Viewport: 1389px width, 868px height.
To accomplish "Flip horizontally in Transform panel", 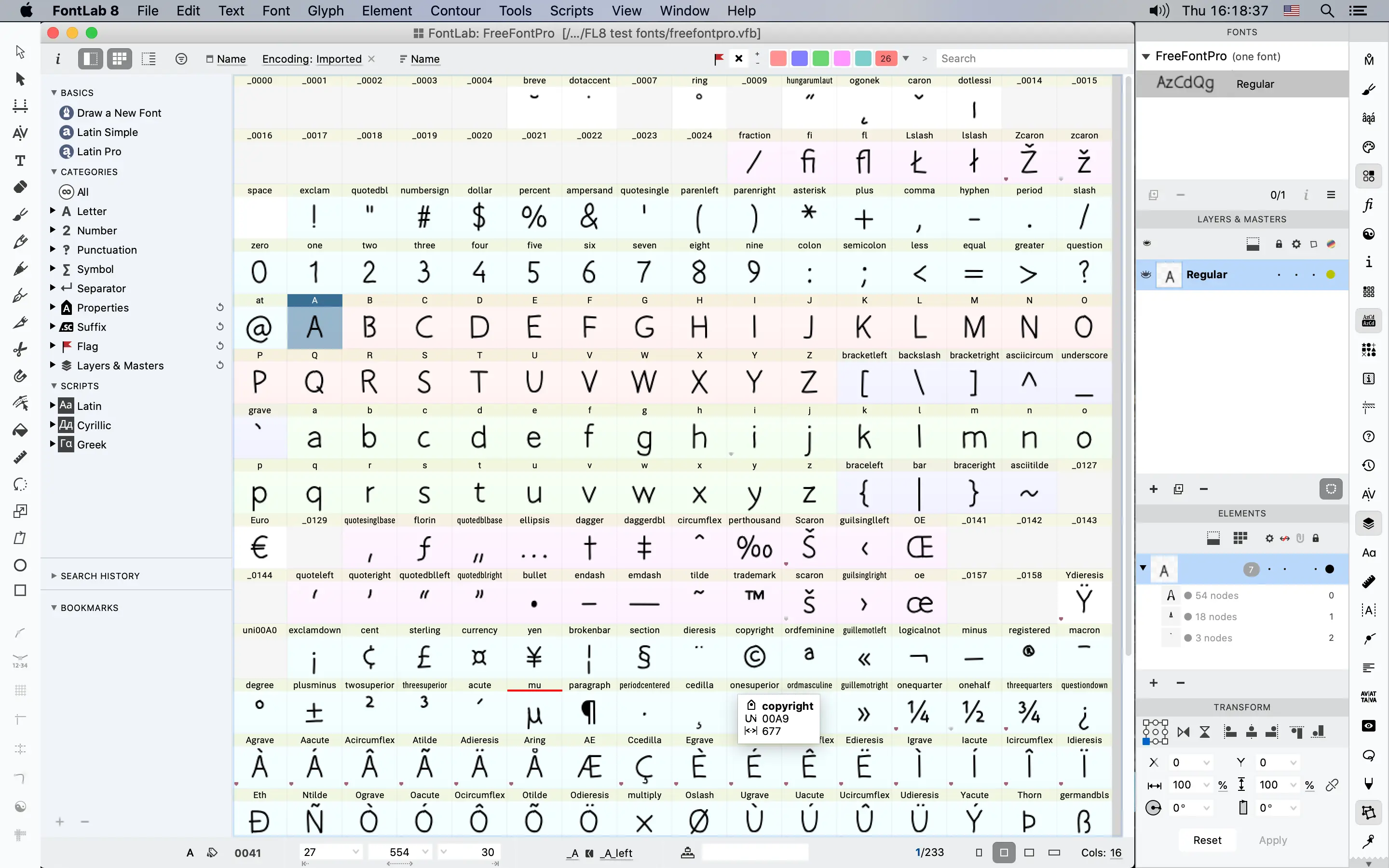I will tap(1184, 732).
